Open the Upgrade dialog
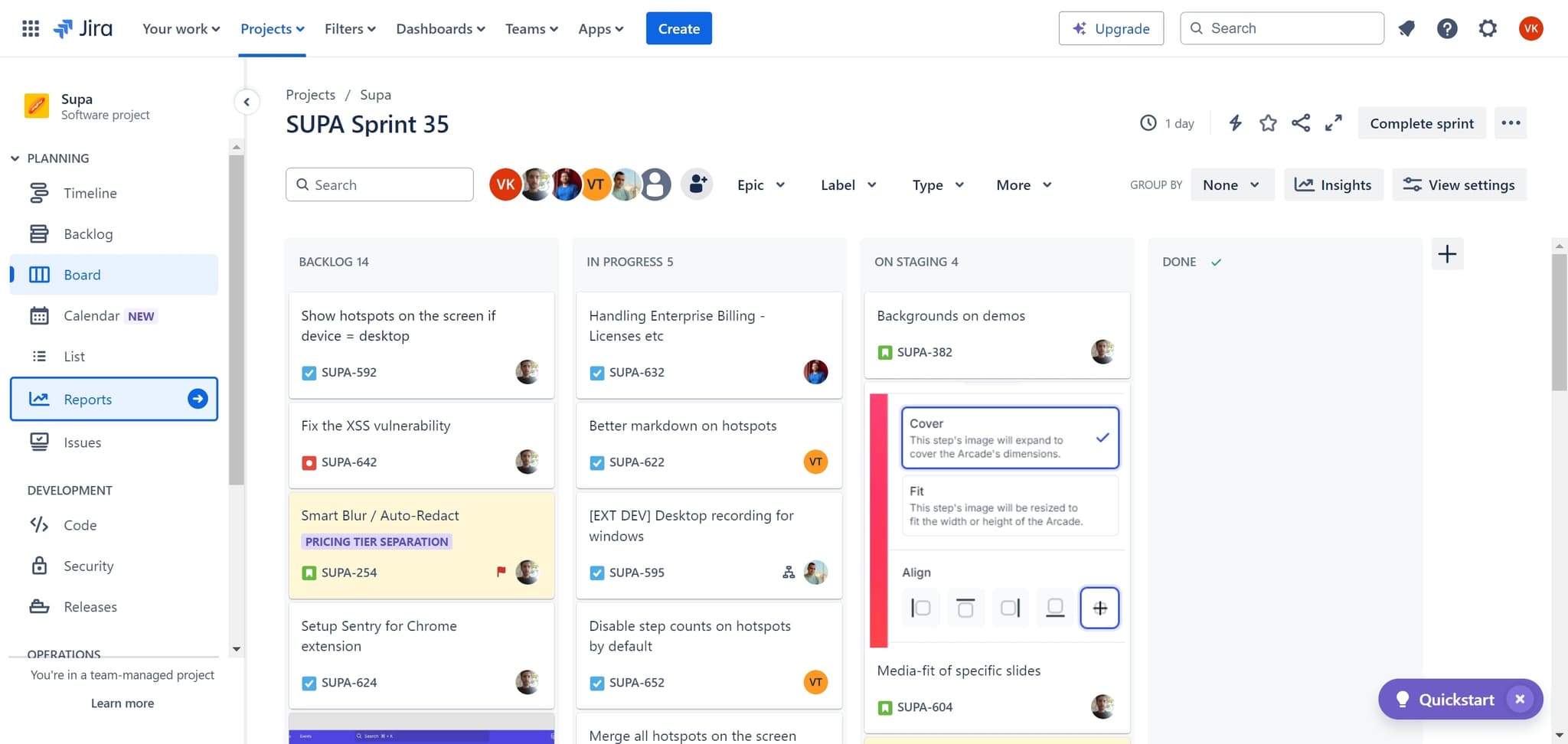1568x744 pixels. [1111, 28]
